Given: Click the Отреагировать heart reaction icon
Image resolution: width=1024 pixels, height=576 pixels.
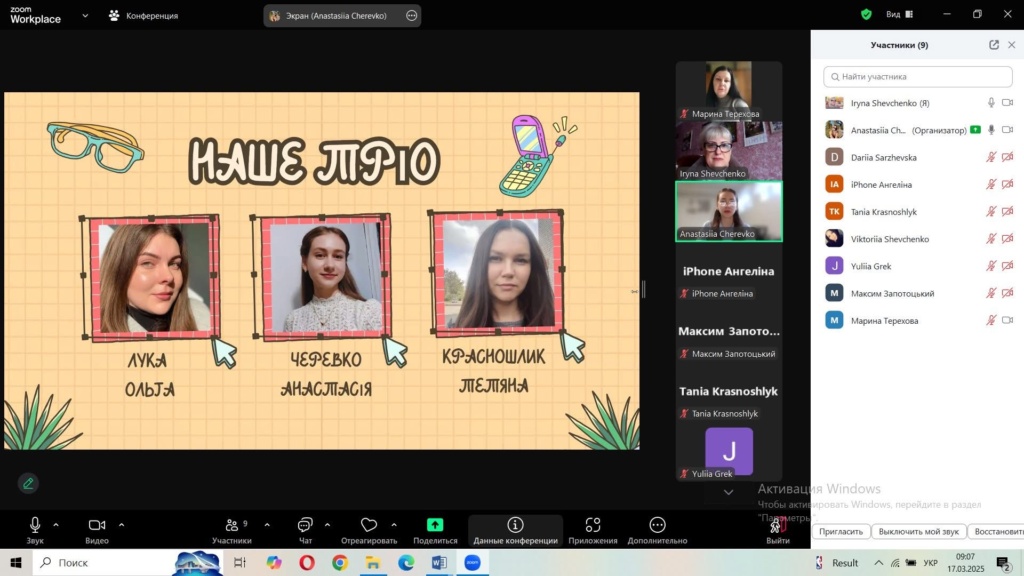Looking at the screenshot, I should click(x=369, y=524).
